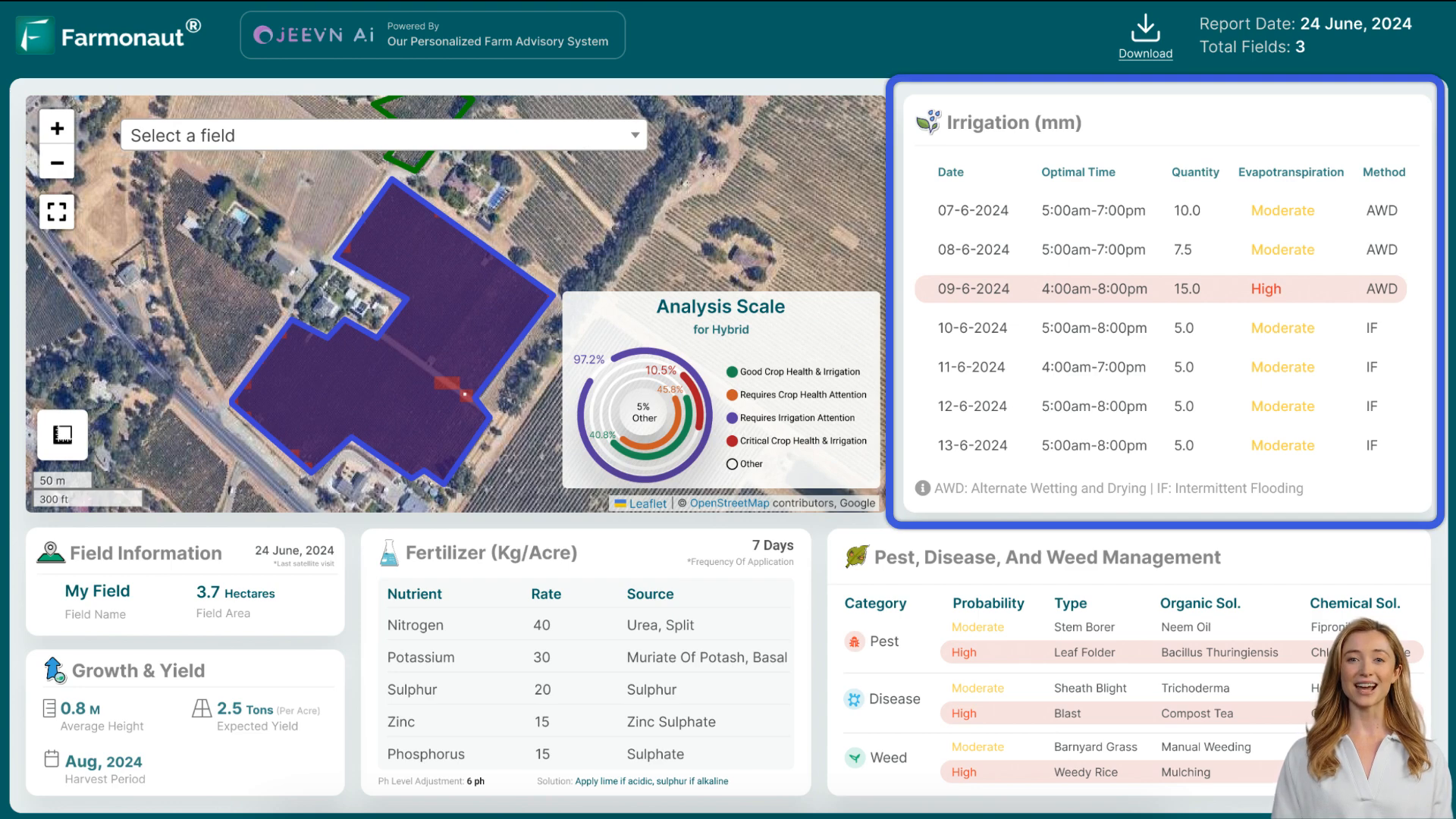1456x819 pixels.
Task: Click the highlighted 09-6-2024 high irrigation row
Action: tap(1163, 289)
